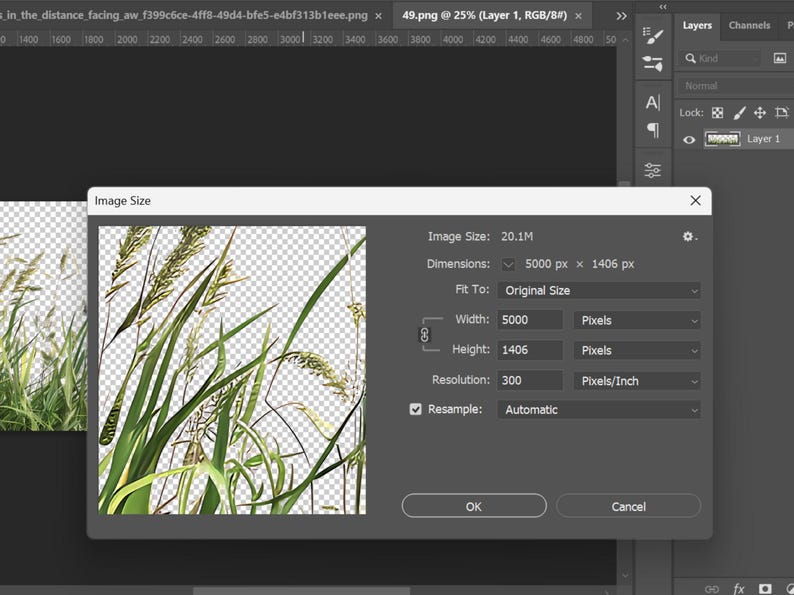The image size is (794, 595).
Task: Switch to the Layers tab
Action: coord(697,25)
